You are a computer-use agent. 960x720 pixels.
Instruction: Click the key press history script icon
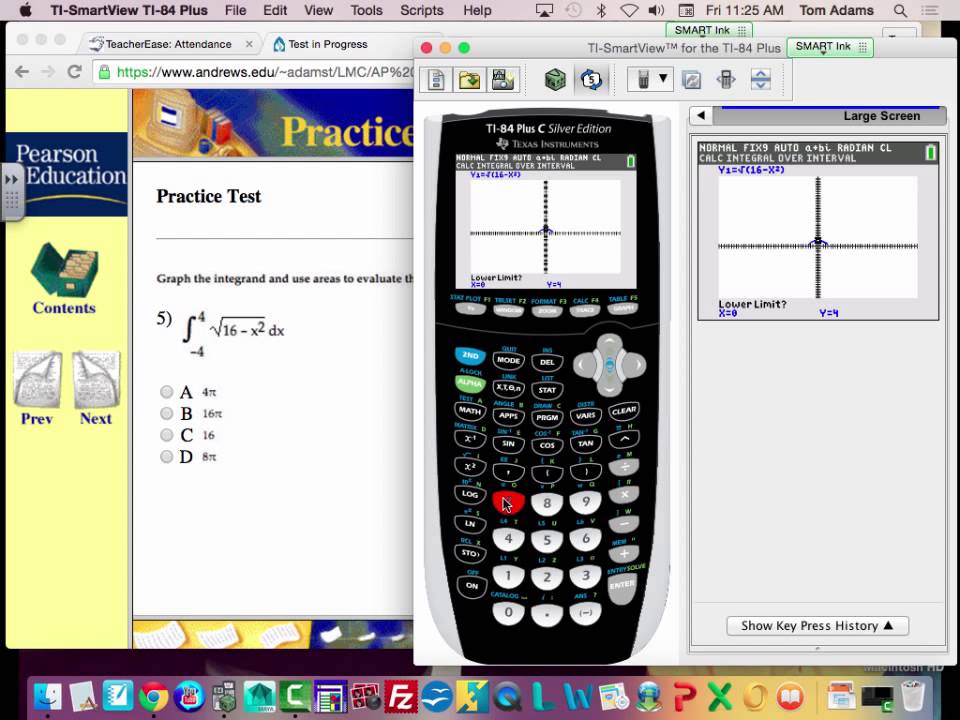point(691,80)
